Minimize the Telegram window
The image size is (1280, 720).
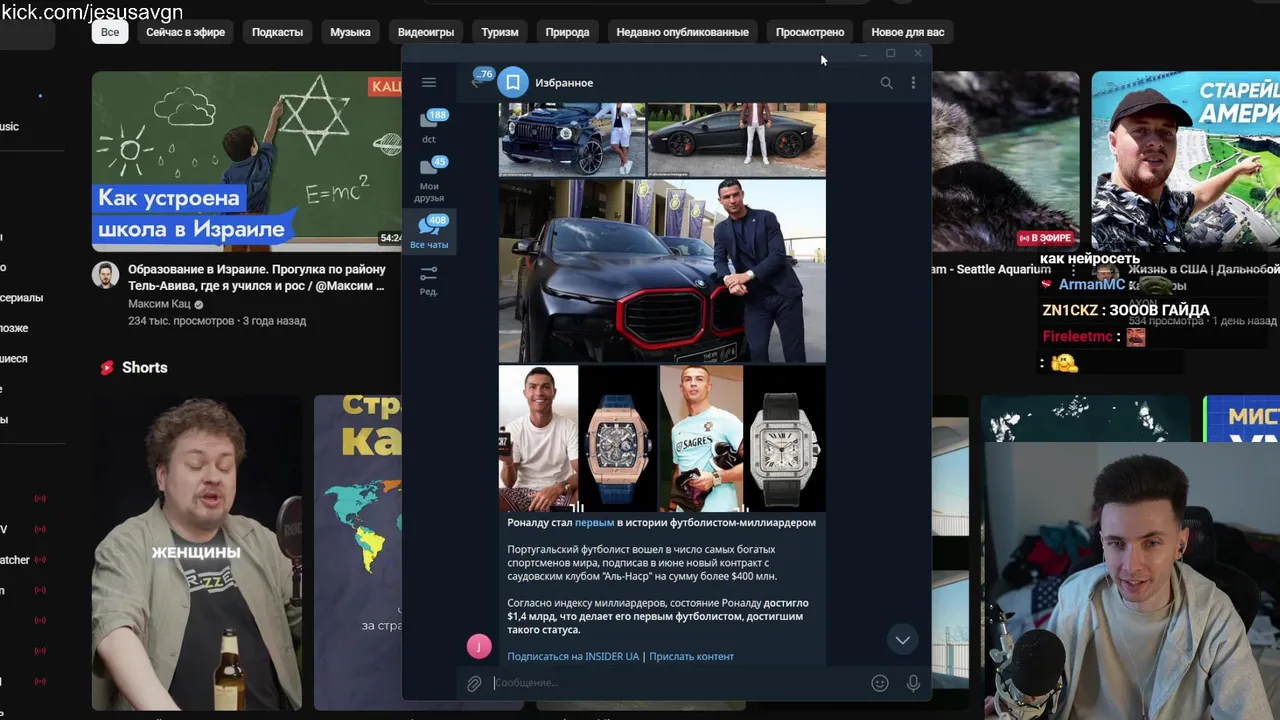pos(862,53)
